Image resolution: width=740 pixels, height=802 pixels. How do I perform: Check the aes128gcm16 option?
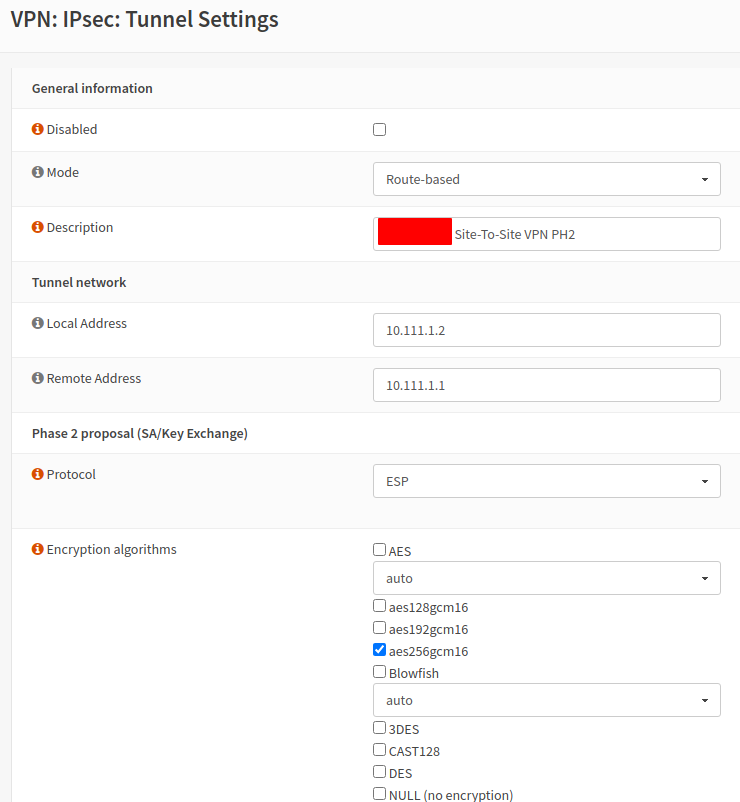(x=379, y=606)
